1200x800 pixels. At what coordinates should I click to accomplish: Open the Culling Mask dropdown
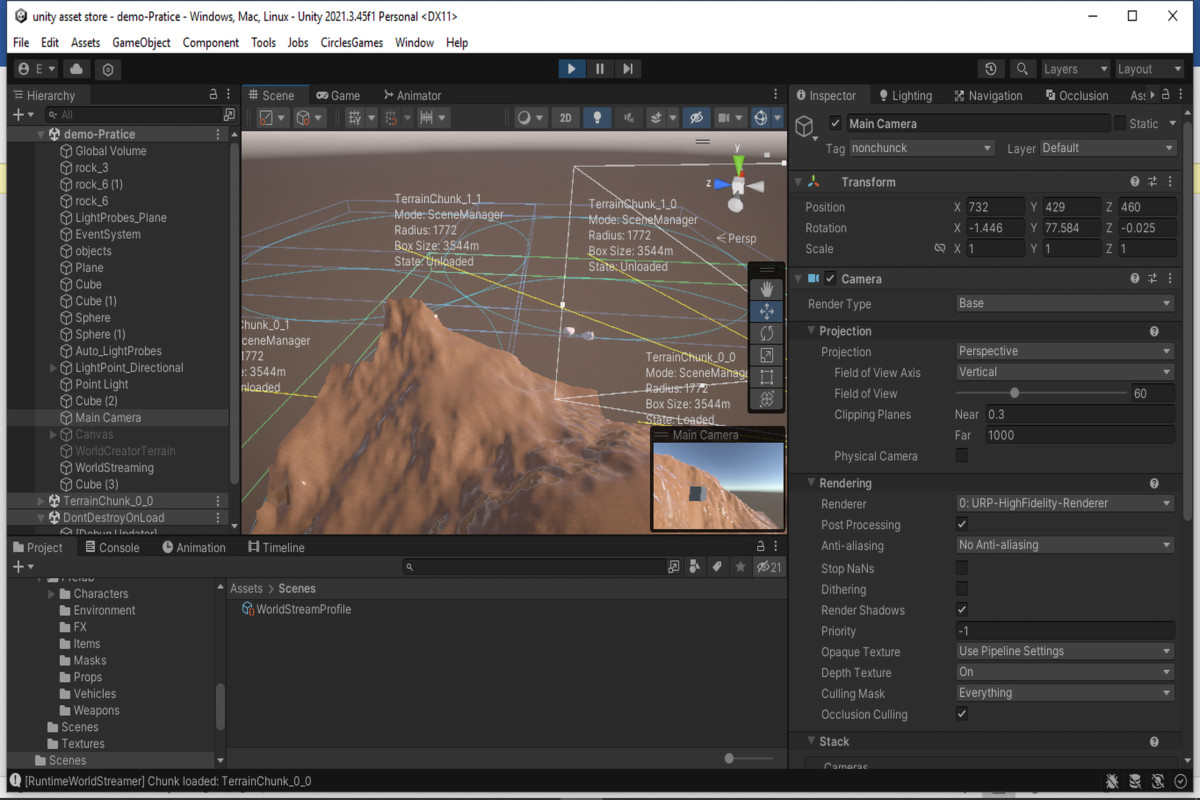tap(1065, 693)
